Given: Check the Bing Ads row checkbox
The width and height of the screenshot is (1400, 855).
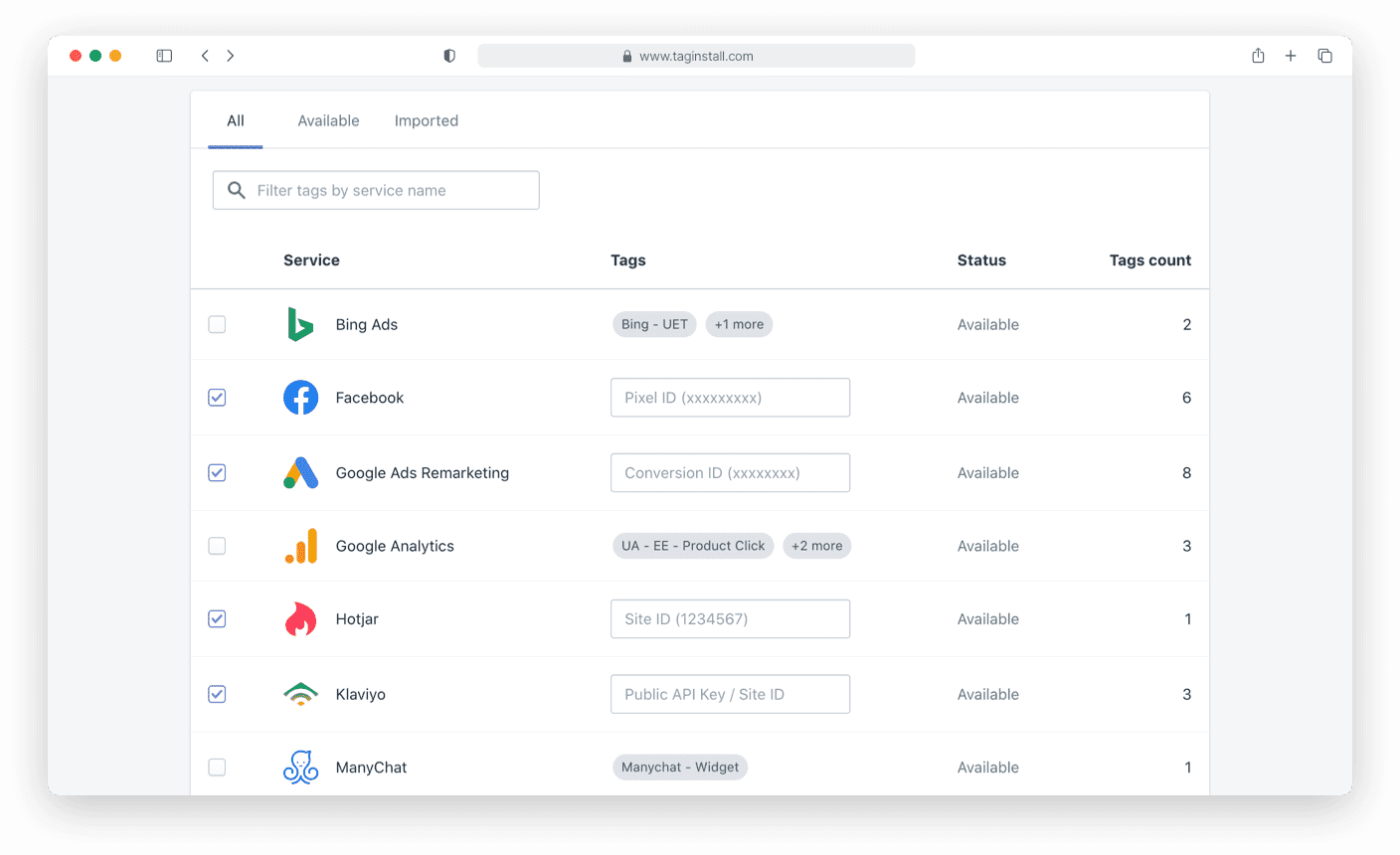Looking at the screenshot, I should 217,324.
